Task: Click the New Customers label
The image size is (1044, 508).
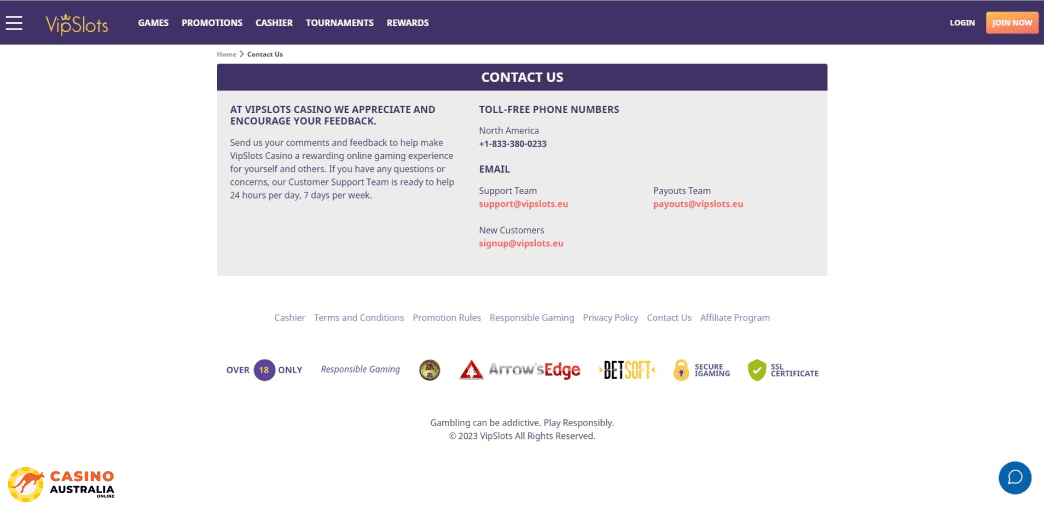Action: 511,230
